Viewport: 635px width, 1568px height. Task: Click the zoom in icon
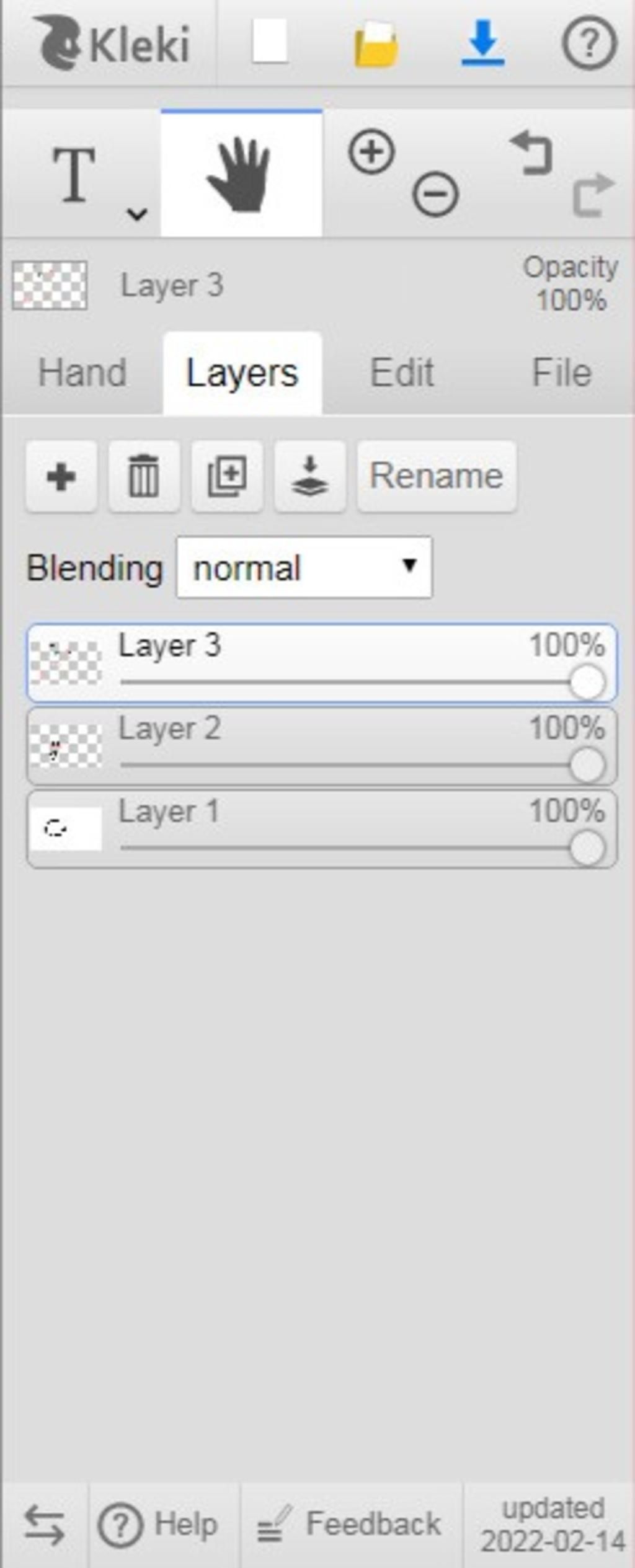[371, 152]
